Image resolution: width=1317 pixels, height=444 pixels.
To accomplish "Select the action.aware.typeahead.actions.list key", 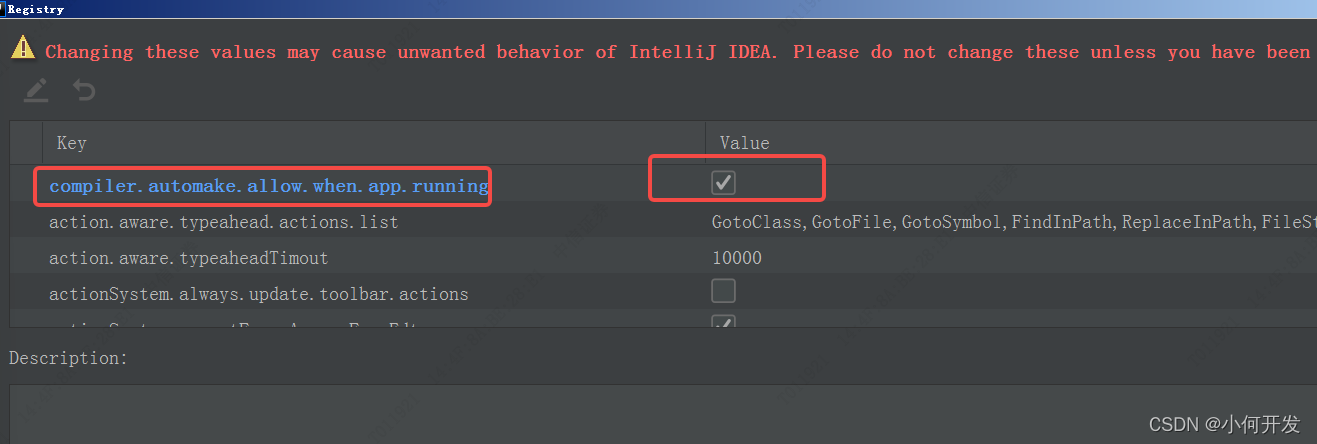I will [223, 222].
